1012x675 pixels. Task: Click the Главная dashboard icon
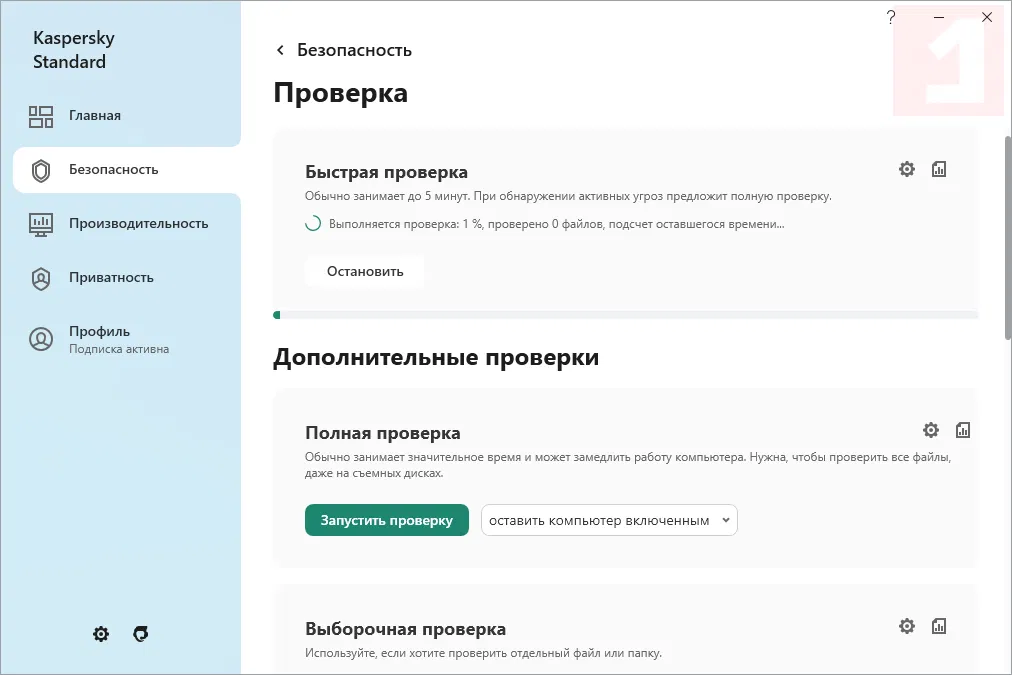point(41,117)
